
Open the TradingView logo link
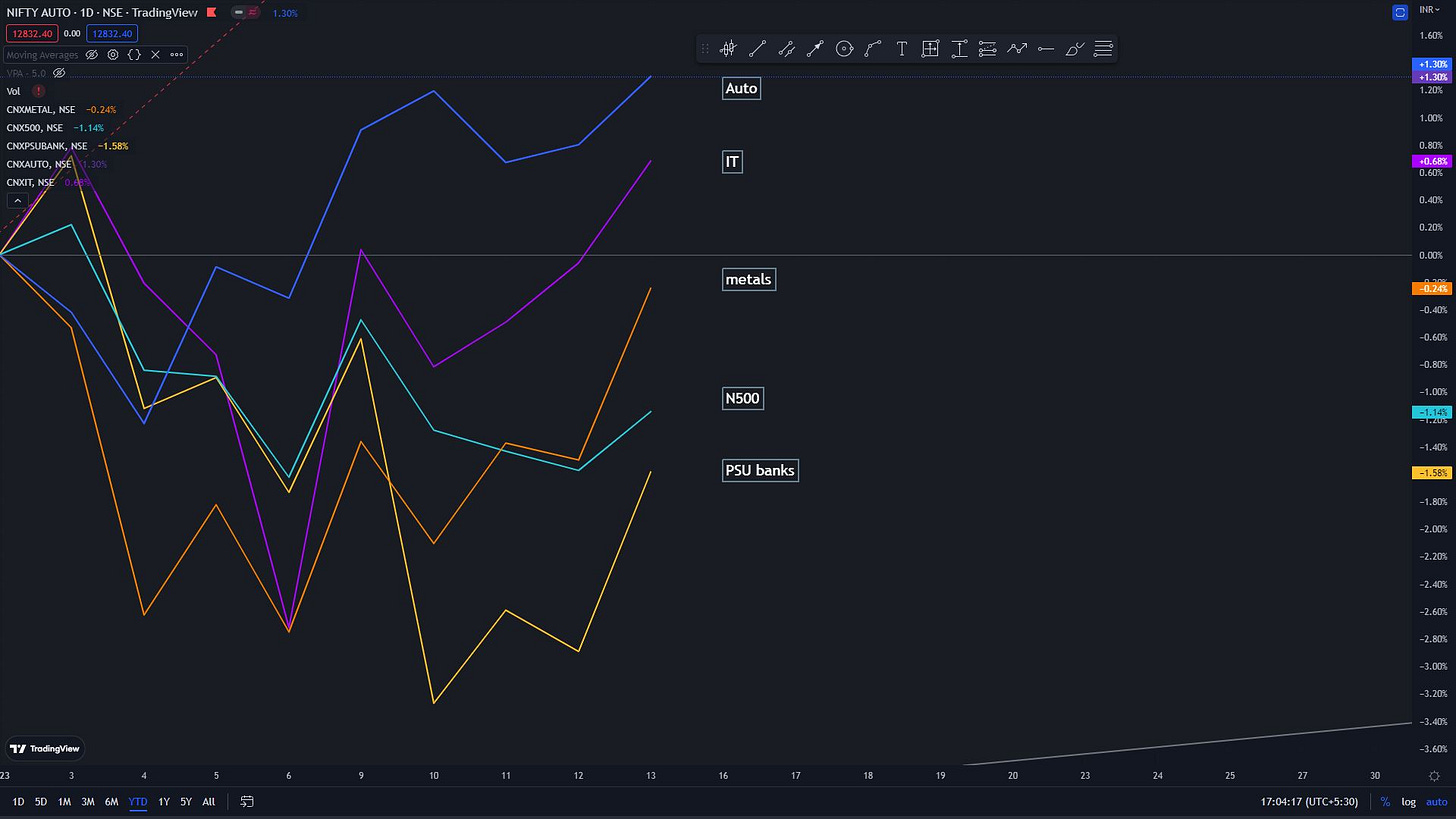click(x=44, y=748)
